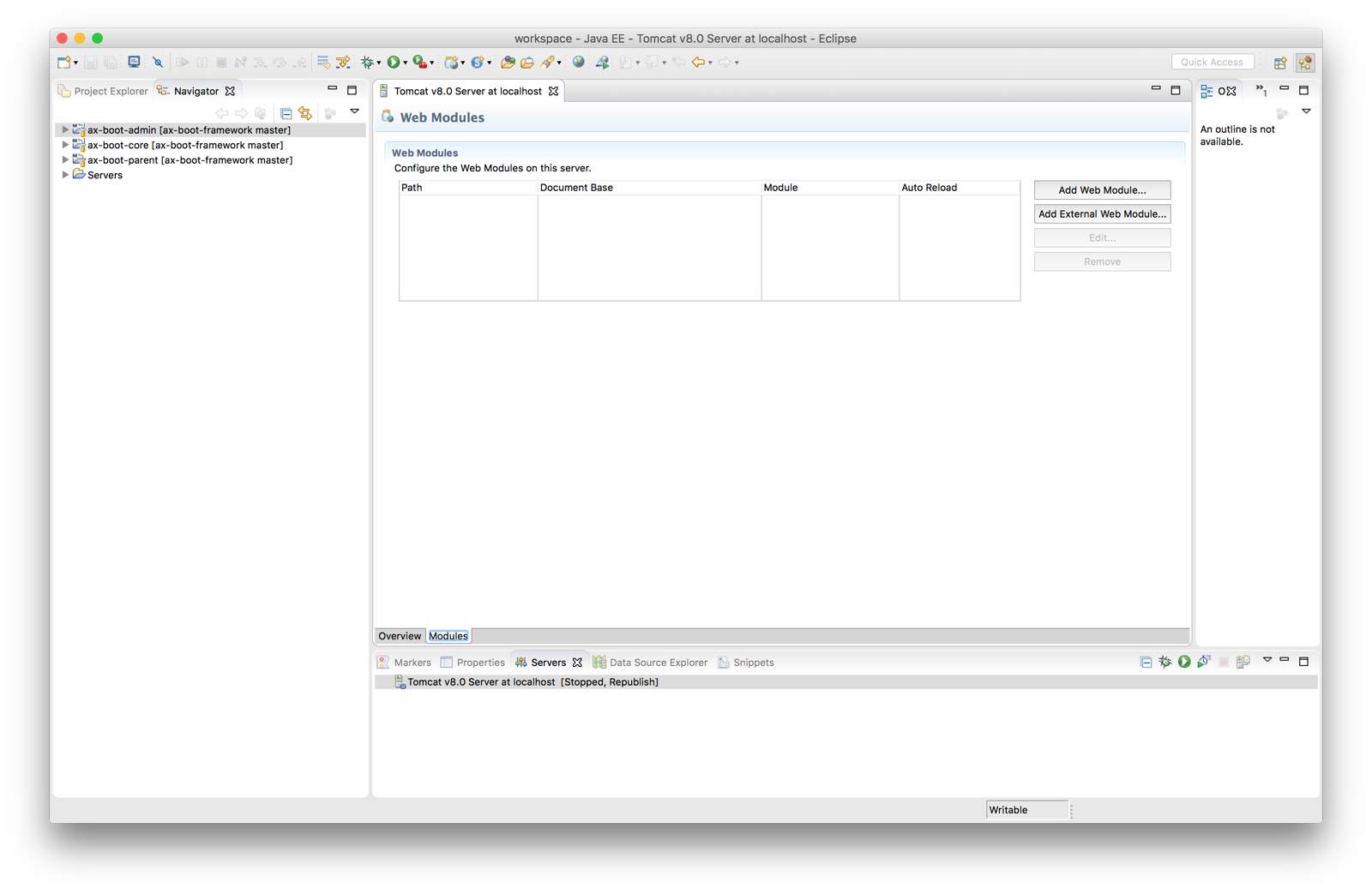Click the Module column header

(x=830, y=188)
